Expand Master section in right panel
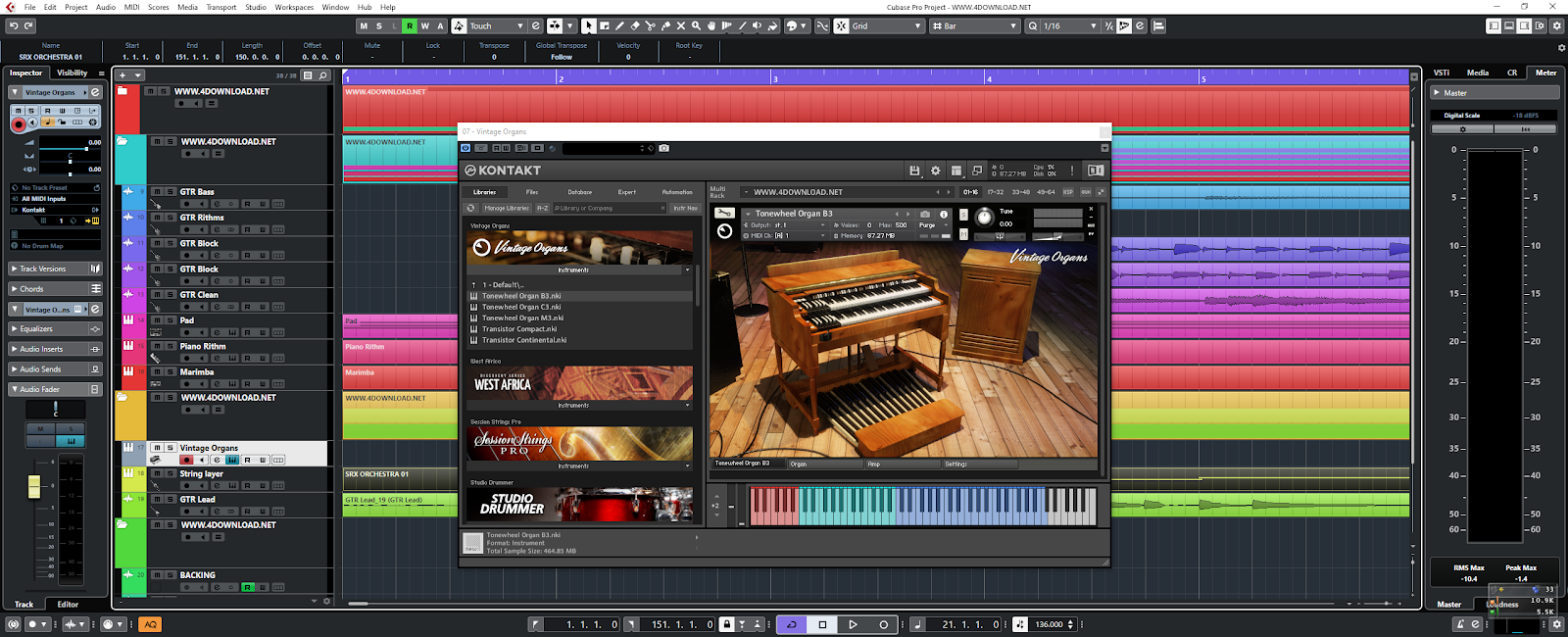 (1494, 93)
